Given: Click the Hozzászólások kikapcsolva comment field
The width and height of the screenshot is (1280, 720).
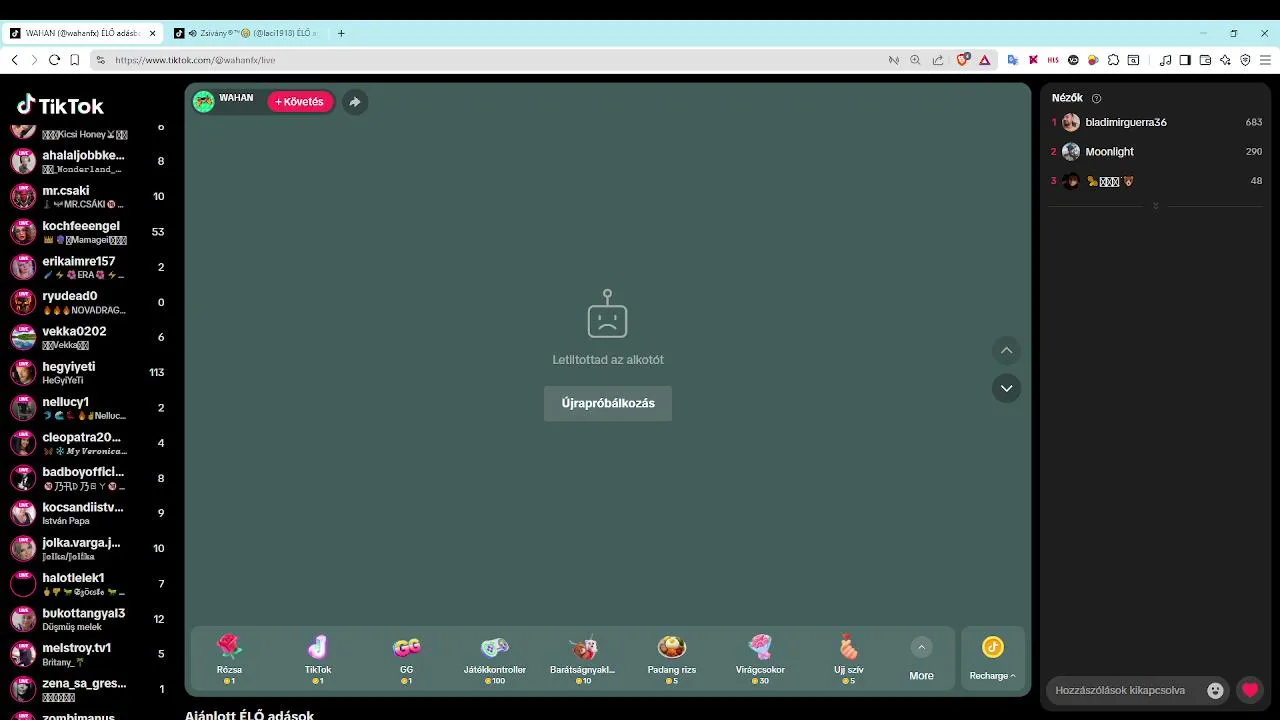Looking at the screenshot, I should (x=1120, y=690).
